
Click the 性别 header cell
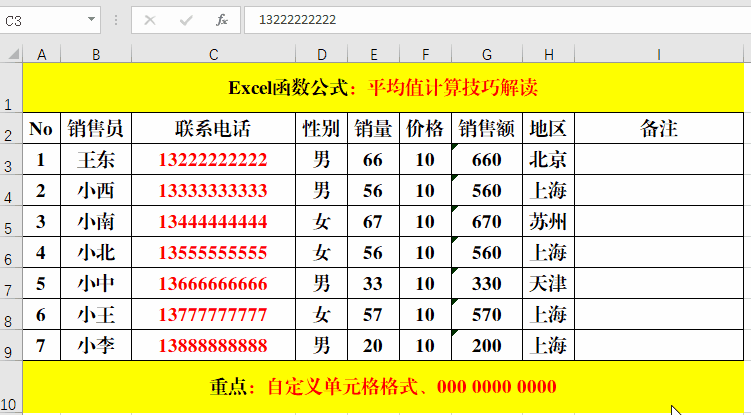point(322,128)
